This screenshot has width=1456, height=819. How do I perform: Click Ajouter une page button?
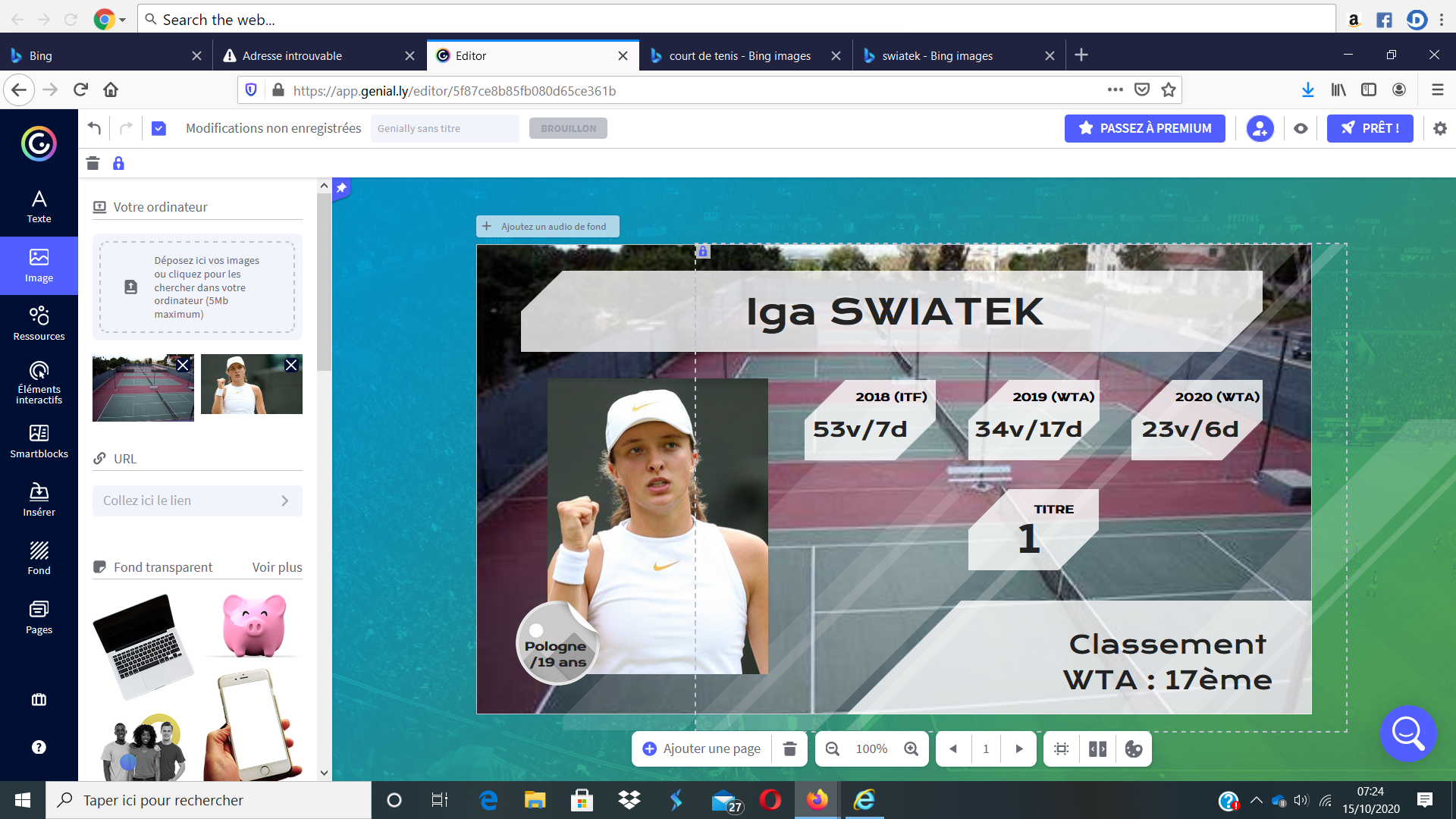point(701,748)
